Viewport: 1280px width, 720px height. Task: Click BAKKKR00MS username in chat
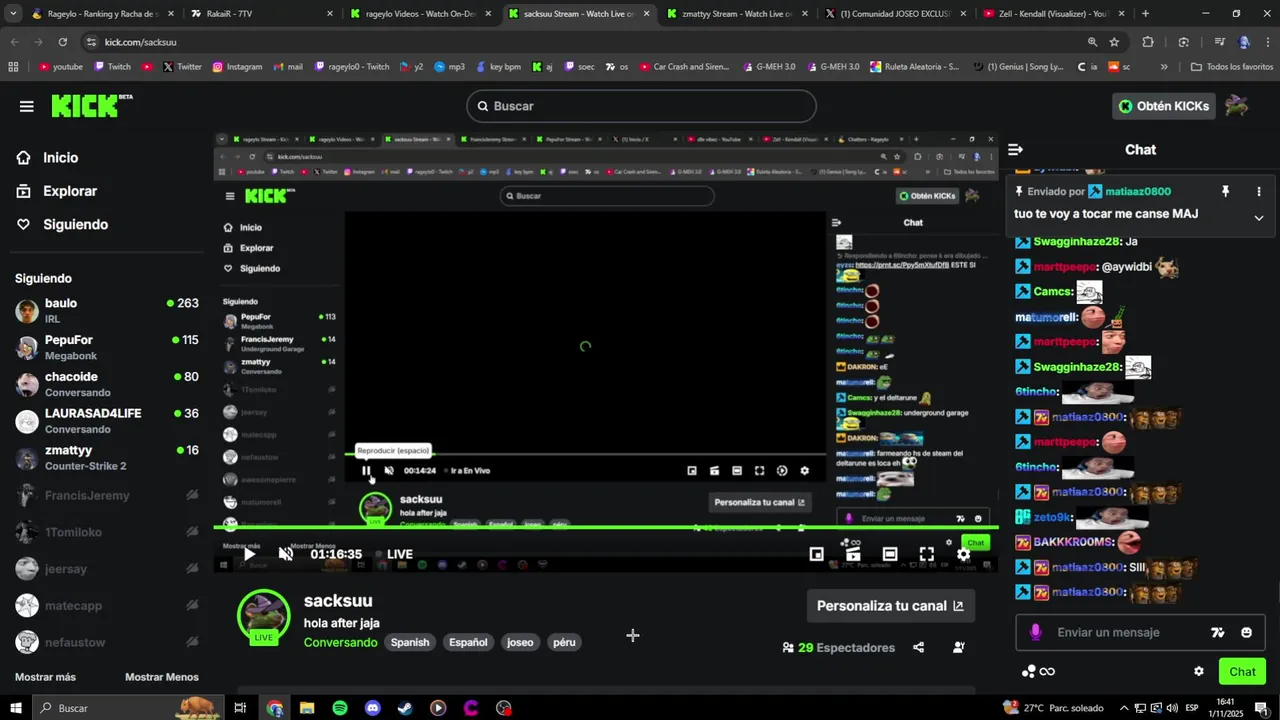point(1074,542)
